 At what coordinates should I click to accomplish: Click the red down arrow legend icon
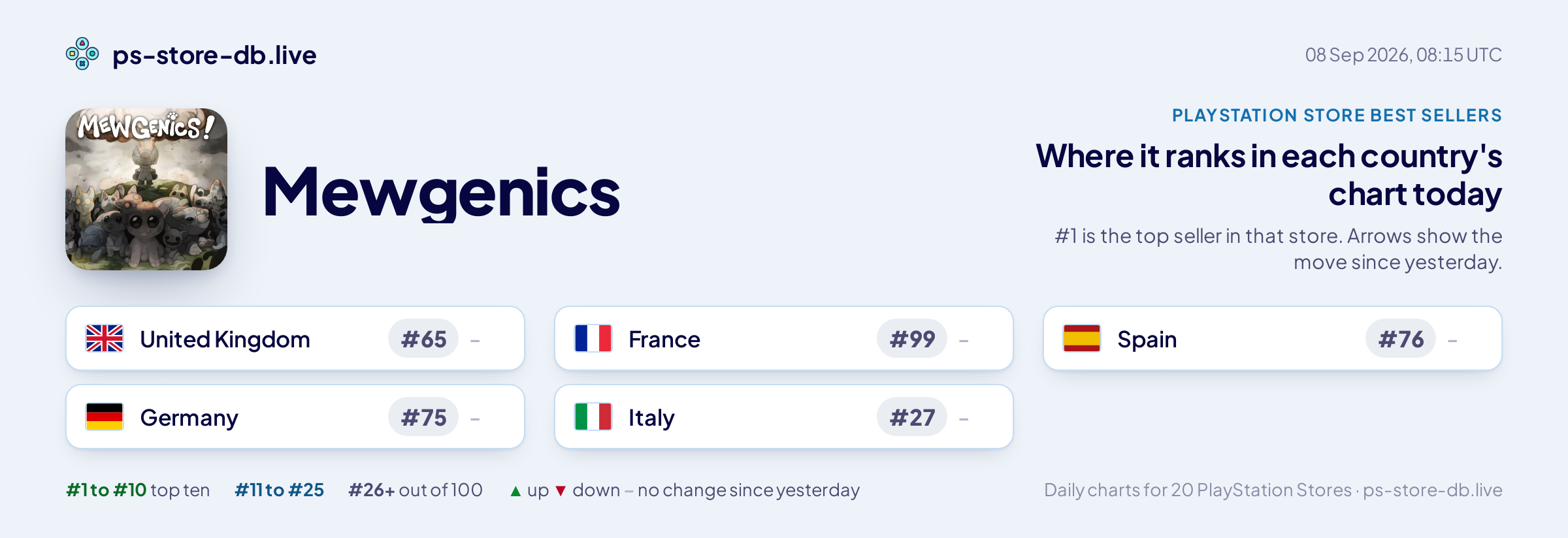pos(561,491)
